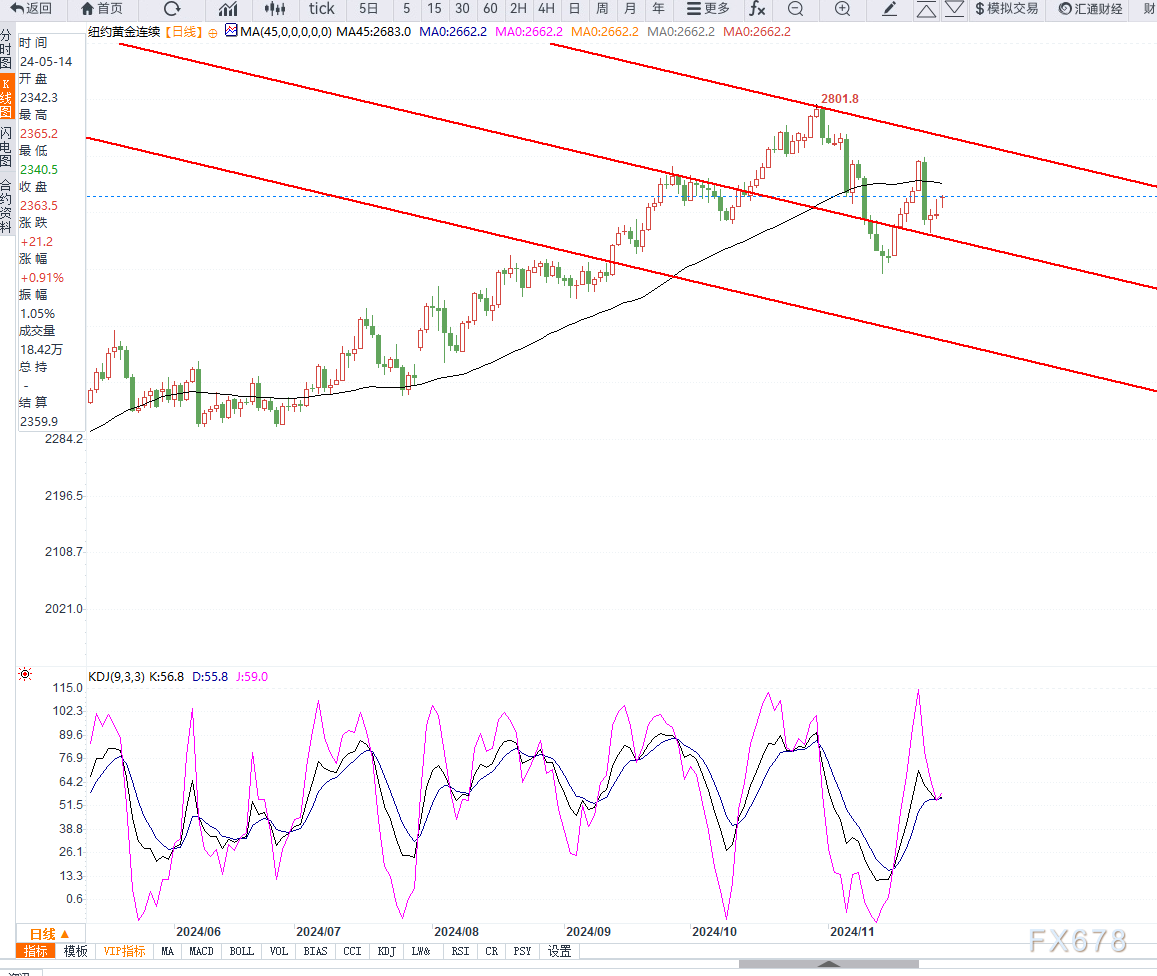Zoom out the chart with minus magnifier
The width and height of the screenshot is (1157, 976).
[795, 9]
